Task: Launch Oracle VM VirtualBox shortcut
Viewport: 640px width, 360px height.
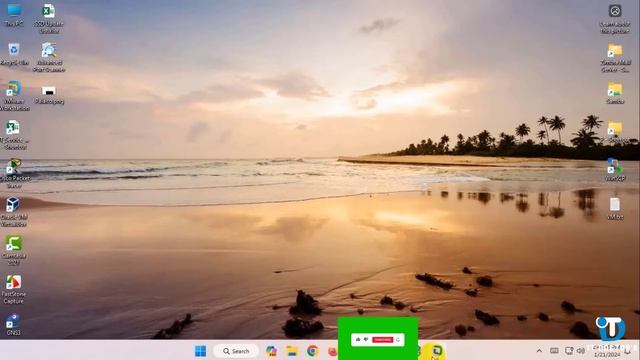Action: (x=14, y=212)
